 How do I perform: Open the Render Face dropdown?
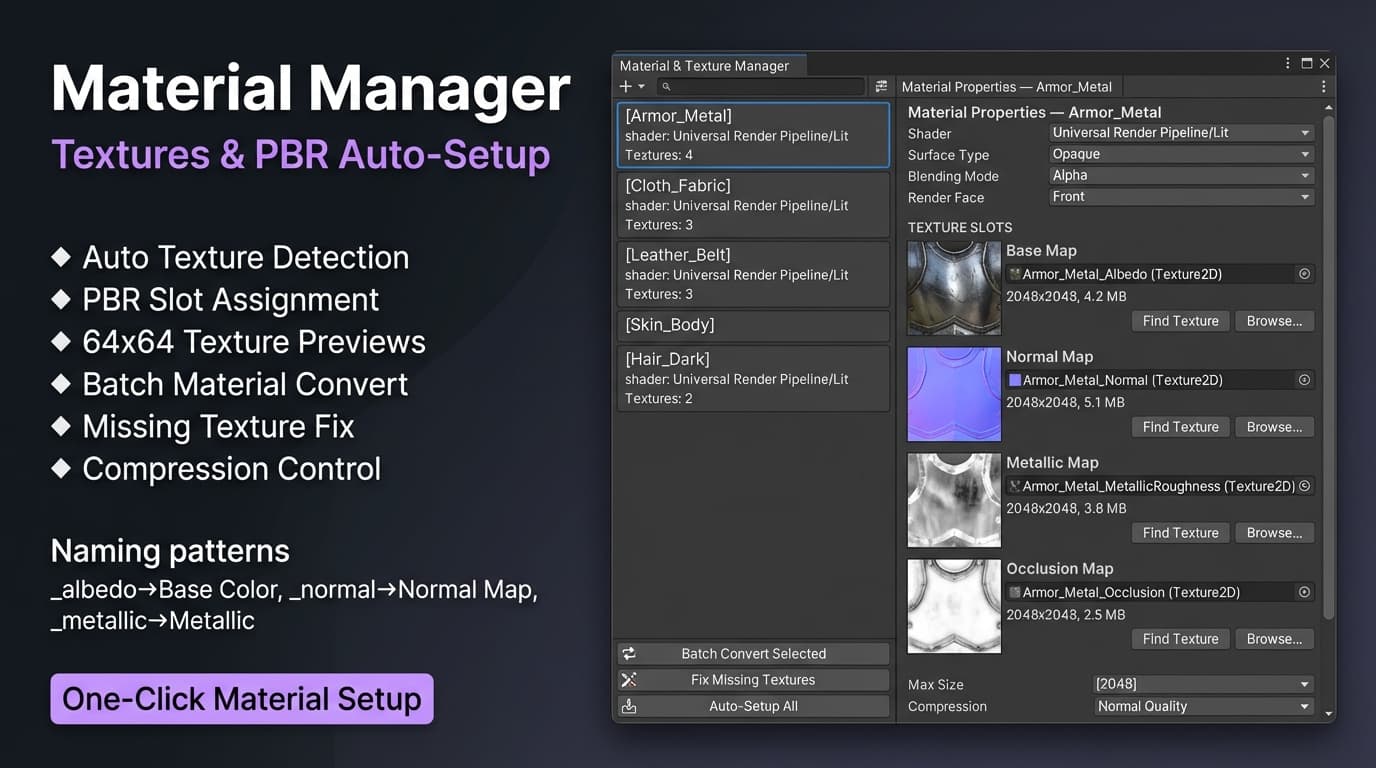click(1180, 196)
